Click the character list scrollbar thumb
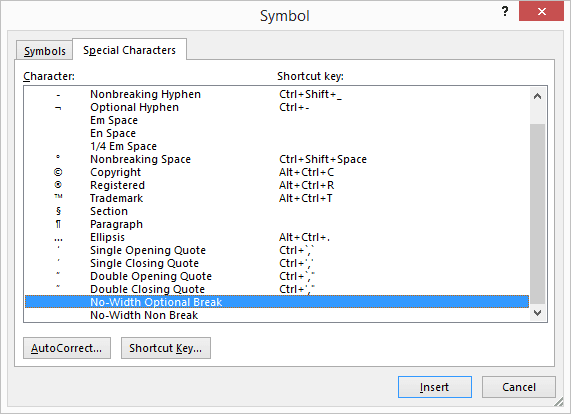The height and width of the screenshot is (414, 571). (x=537, y=214)
